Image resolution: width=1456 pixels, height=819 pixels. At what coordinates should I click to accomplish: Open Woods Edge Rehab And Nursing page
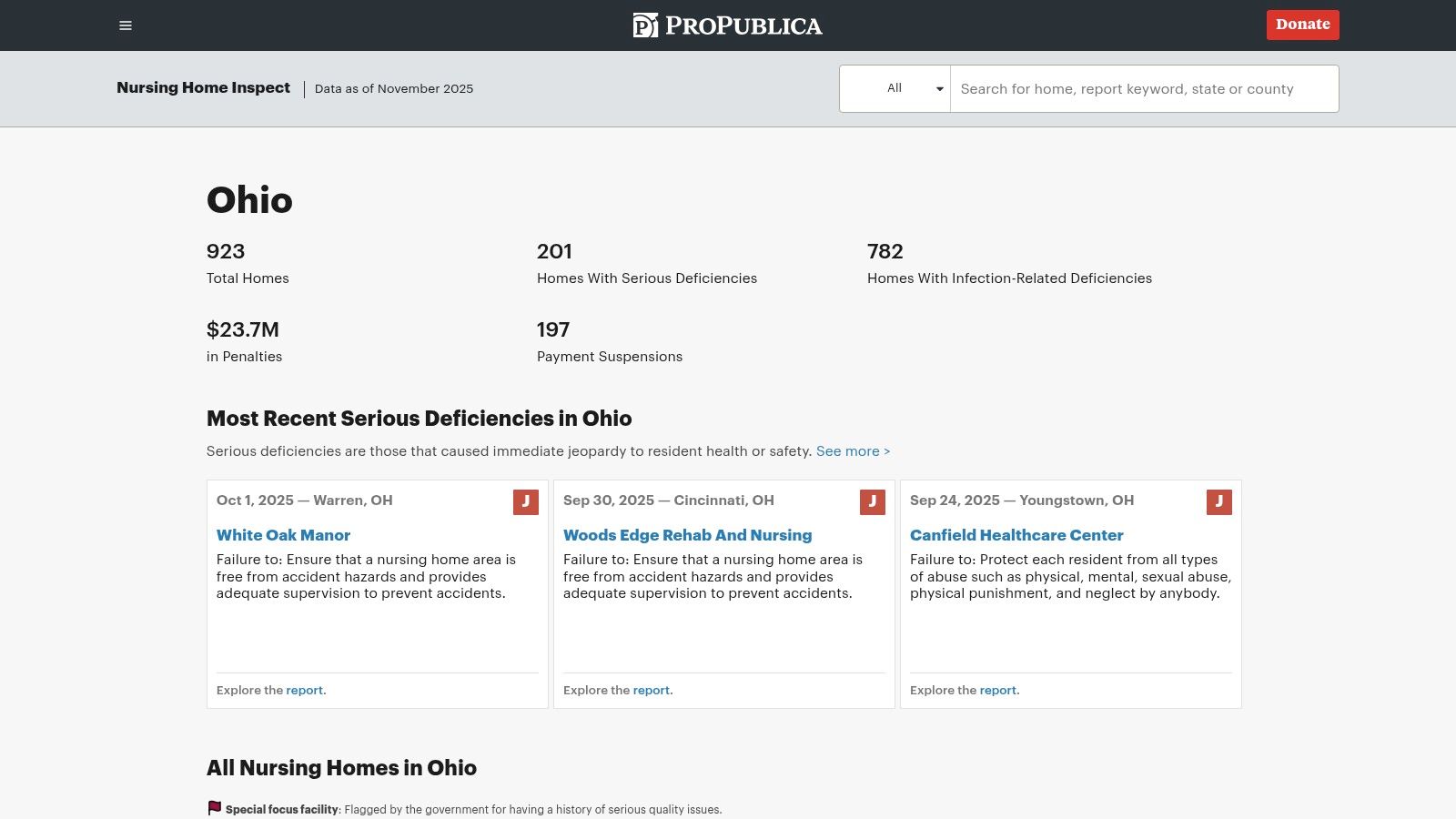click(688, 535)
